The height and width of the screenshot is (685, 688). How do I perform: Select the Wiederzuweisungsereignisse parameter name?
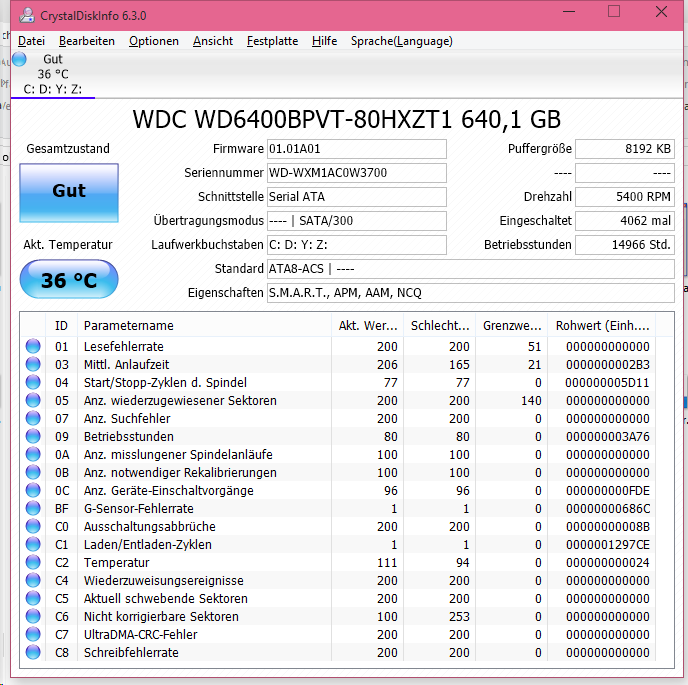point(164,581)
